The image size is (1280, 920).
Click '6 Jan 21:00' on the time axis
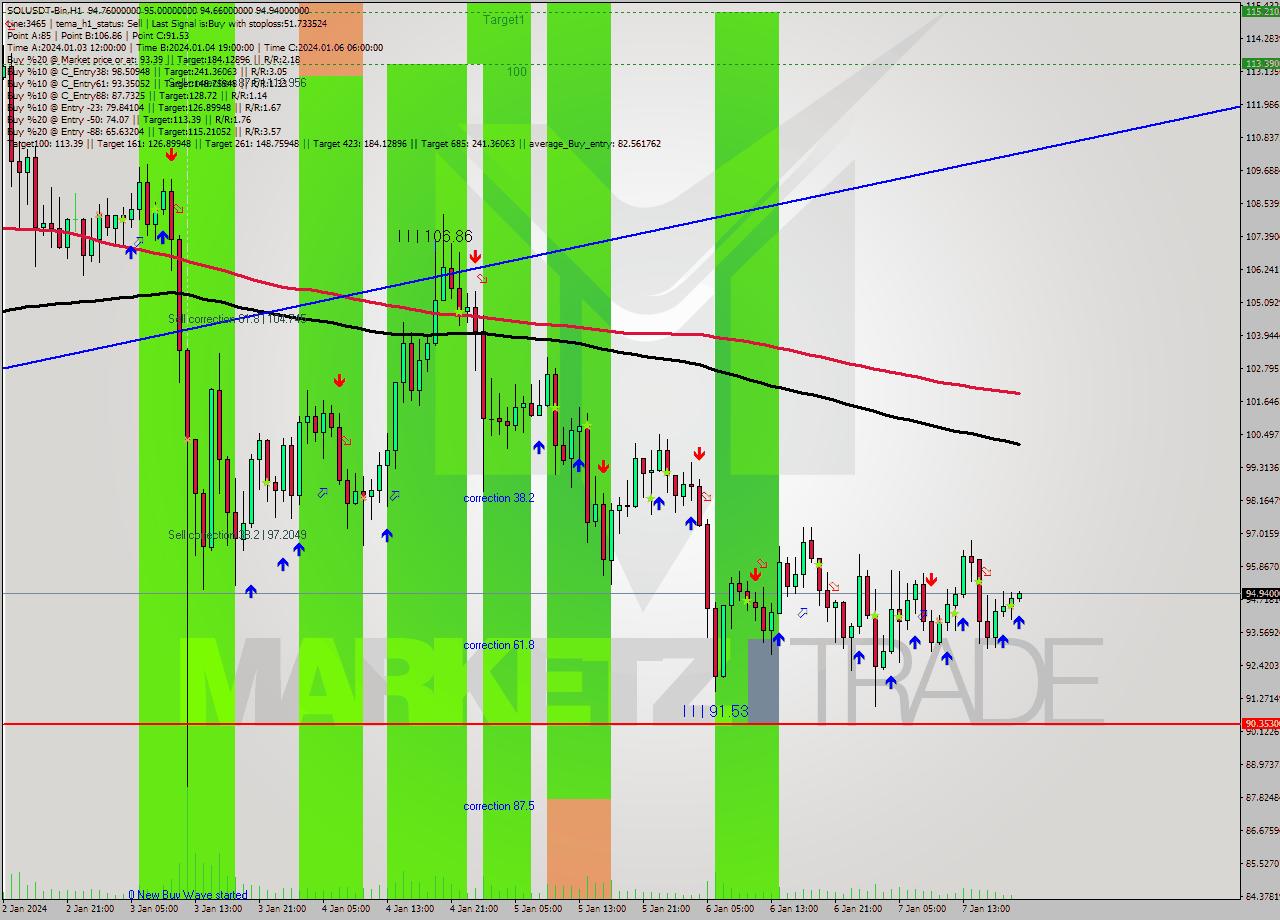click(x=857, y=909)
